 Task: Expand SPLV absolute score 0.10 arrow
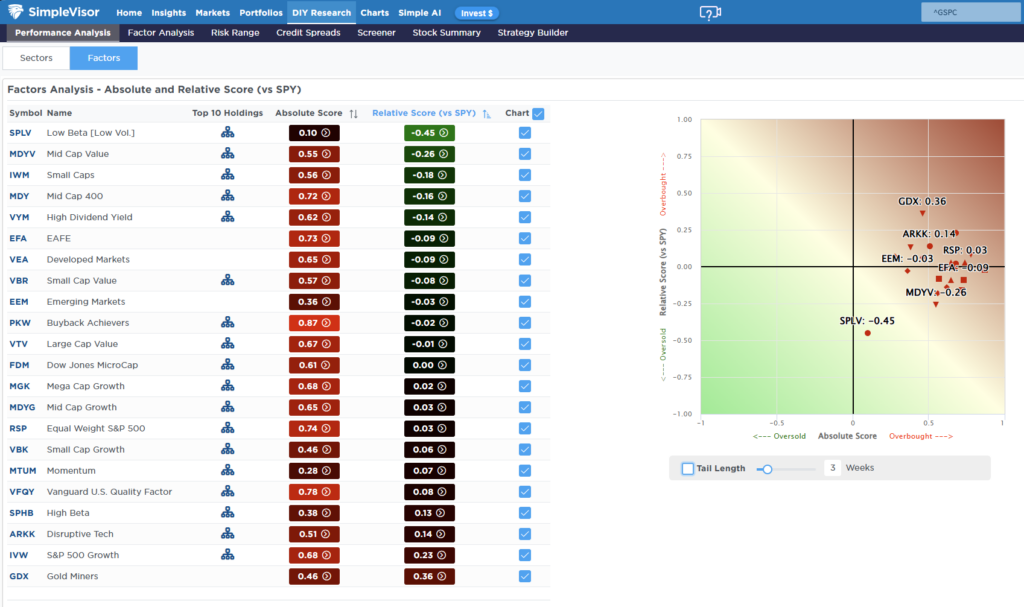point(326,133)
